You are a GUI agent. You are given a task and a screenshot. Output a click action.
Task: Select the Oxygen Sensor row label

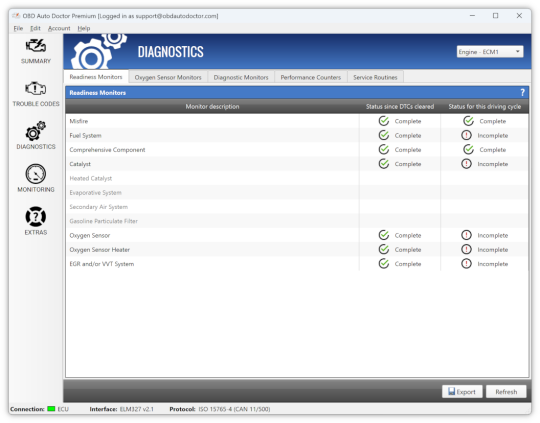point(90,235)
